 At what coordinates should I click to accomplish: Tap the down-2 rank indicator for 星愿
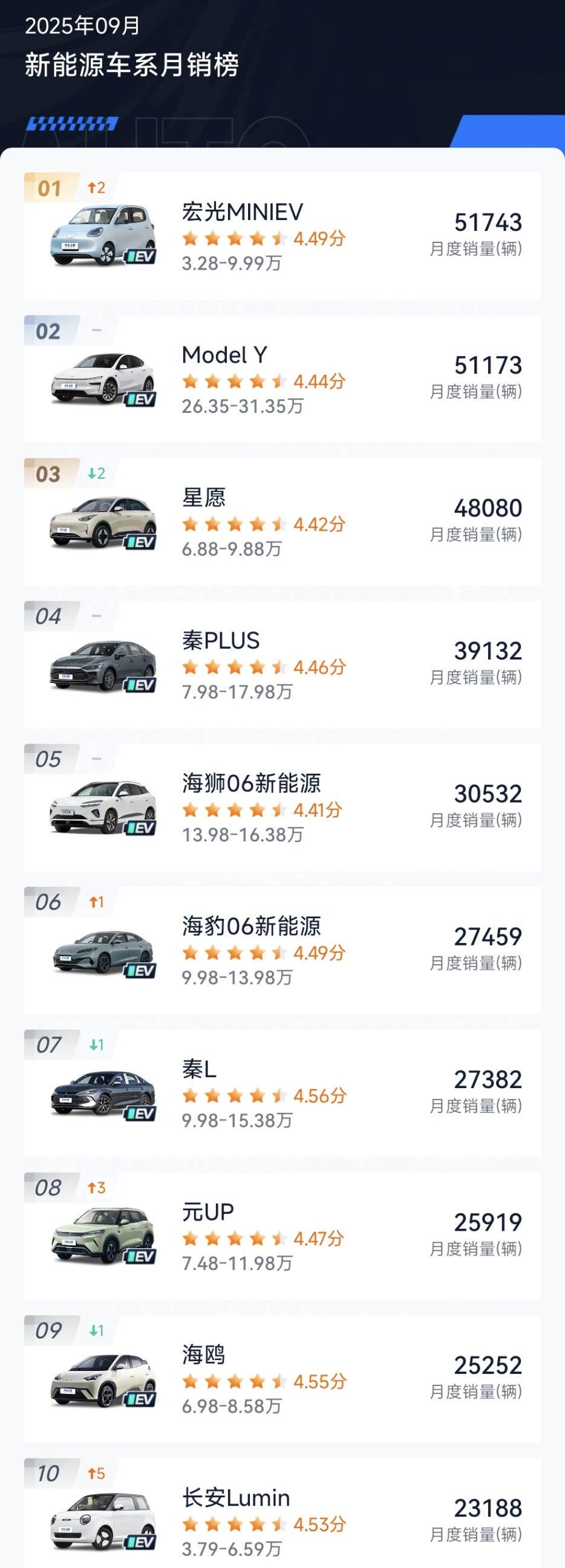tap(96, 473)
